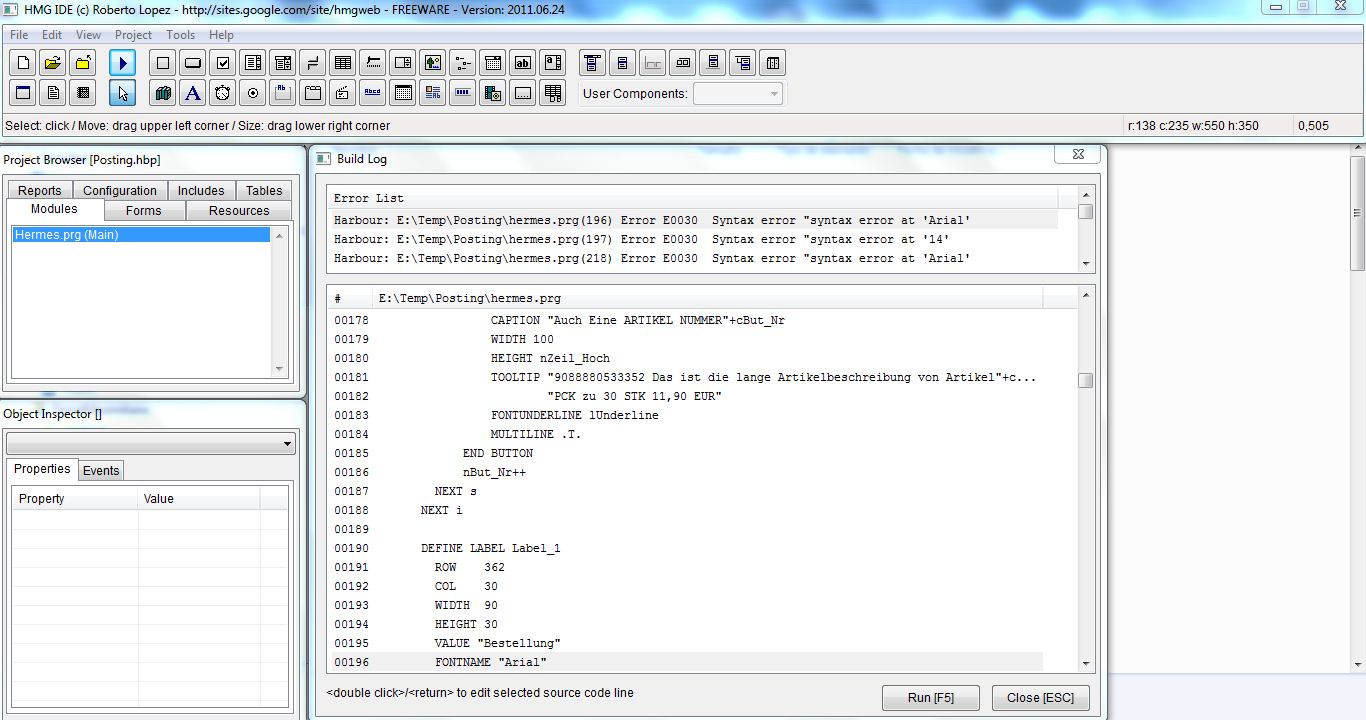The image size is (1366, 720).
Task: Select the ProgressBar control icon
Action: (x=463, y=93)
